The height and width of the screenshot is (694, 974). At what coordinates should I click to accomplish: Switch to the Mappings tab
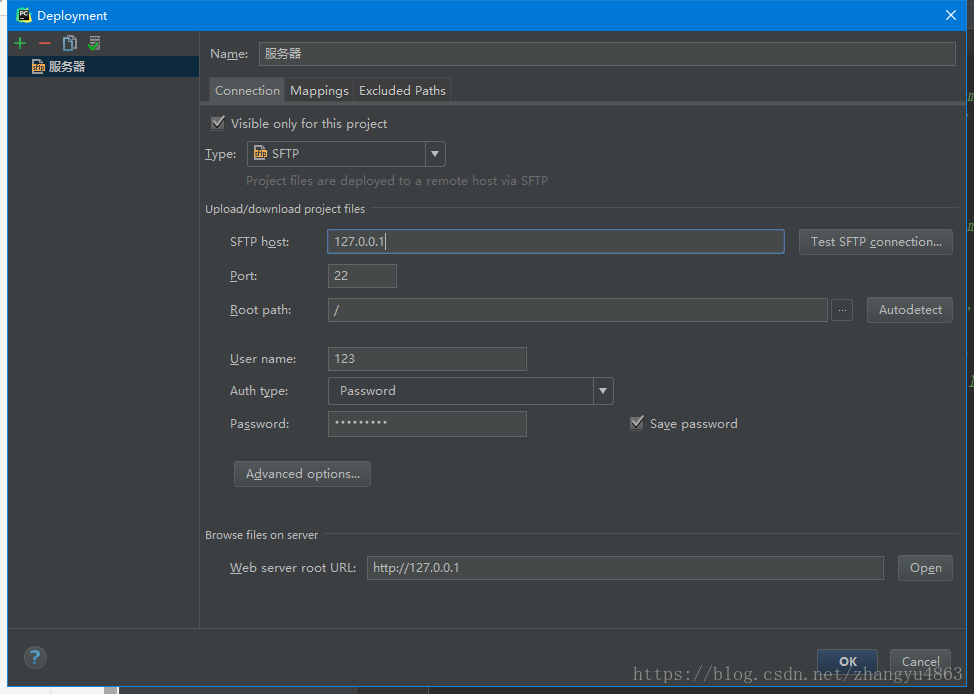point(319,91)
